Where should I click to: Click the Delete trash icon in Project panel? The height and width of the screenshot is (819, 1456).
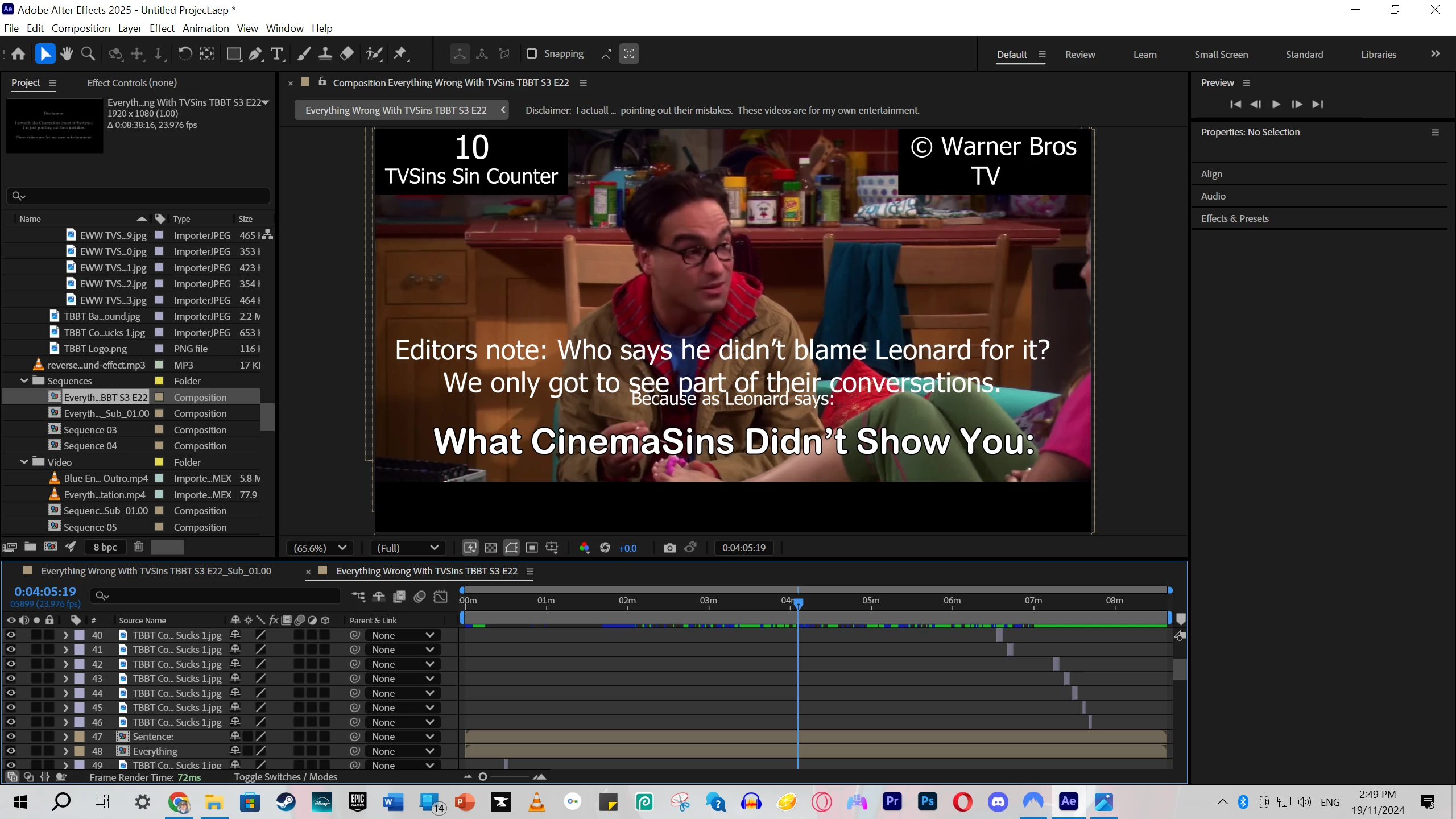(138, 547)
